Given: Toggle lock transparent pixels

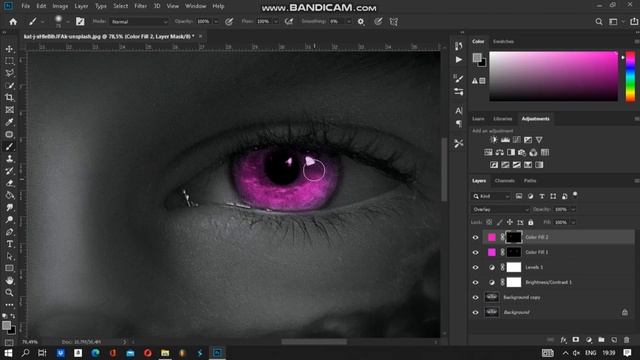Looking at the screenshot, I should tap(489, 222).
